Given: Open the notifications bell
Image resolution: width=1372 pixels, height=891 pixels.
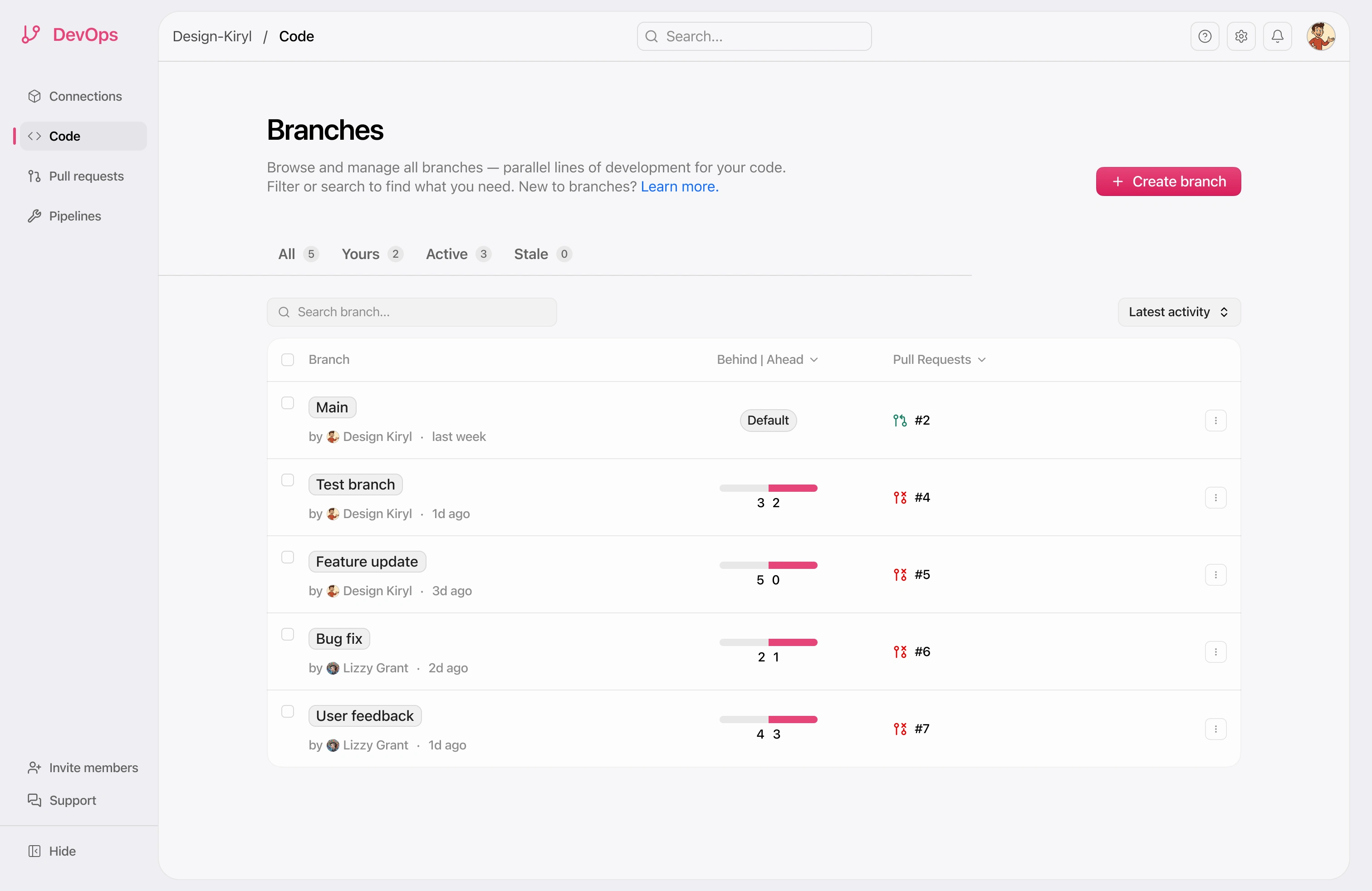Looking at the screenshot, I should click(x=1277, y=36).
